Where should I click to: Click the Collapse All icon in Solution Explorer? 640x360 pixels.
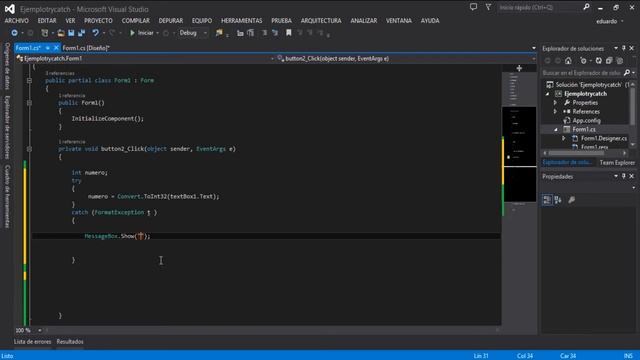[x=609, y=60]
